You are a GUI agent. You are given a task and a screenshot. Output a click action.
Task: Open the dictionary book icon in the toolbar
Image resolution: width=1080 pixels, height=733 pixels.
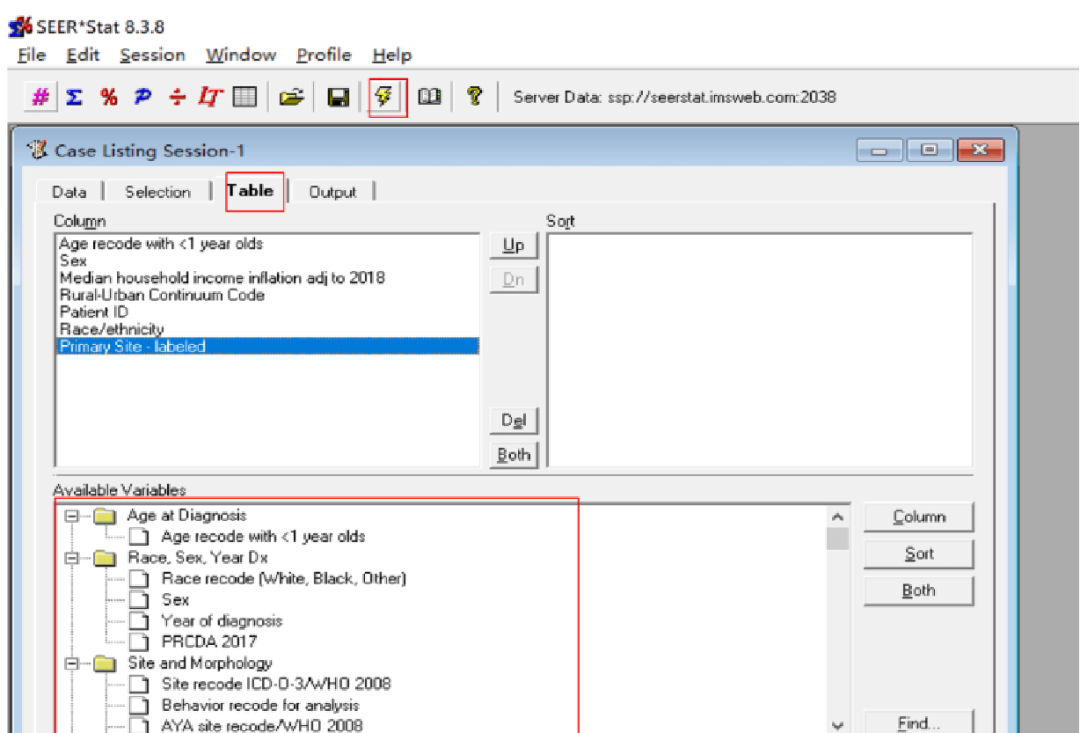430,96
